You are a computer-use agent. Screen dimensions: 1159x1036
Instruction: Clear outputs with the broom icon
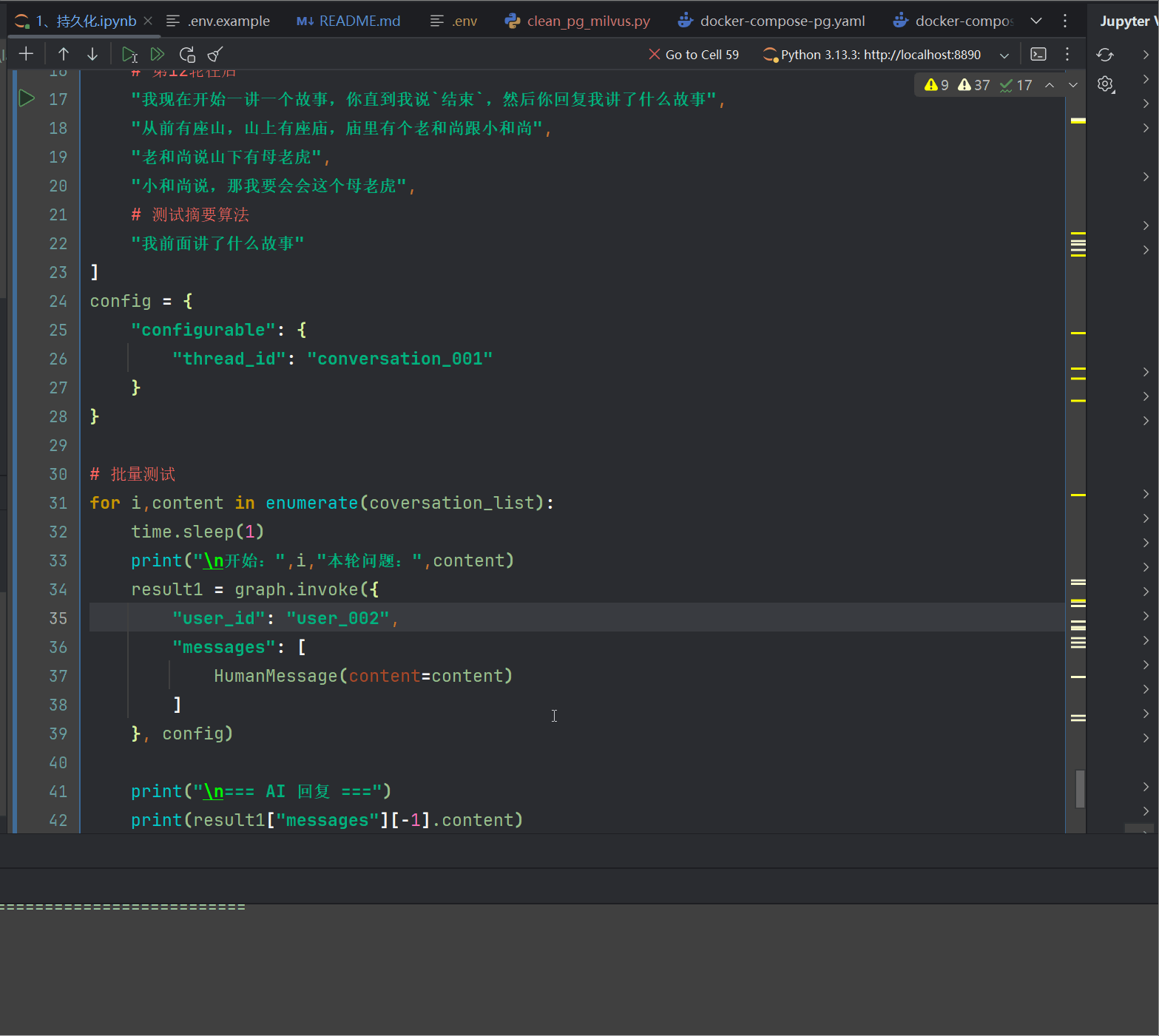[215, 54]
